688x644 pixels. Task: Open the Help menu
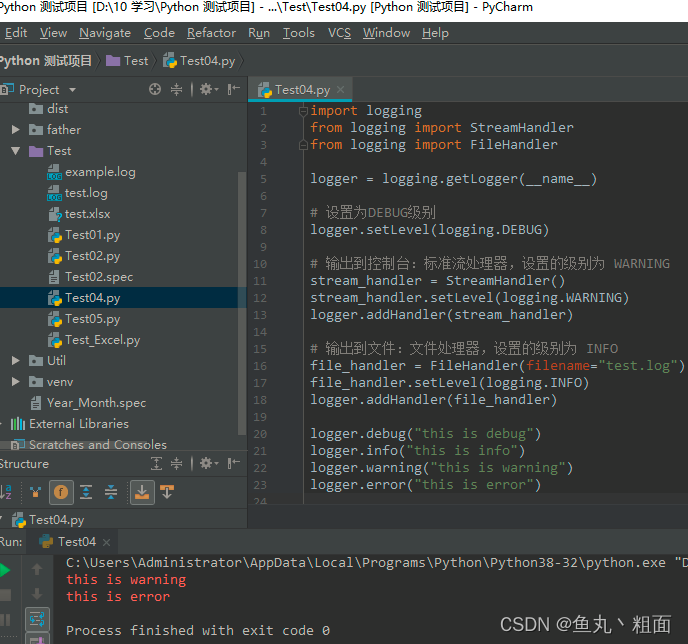pos(435,33)
